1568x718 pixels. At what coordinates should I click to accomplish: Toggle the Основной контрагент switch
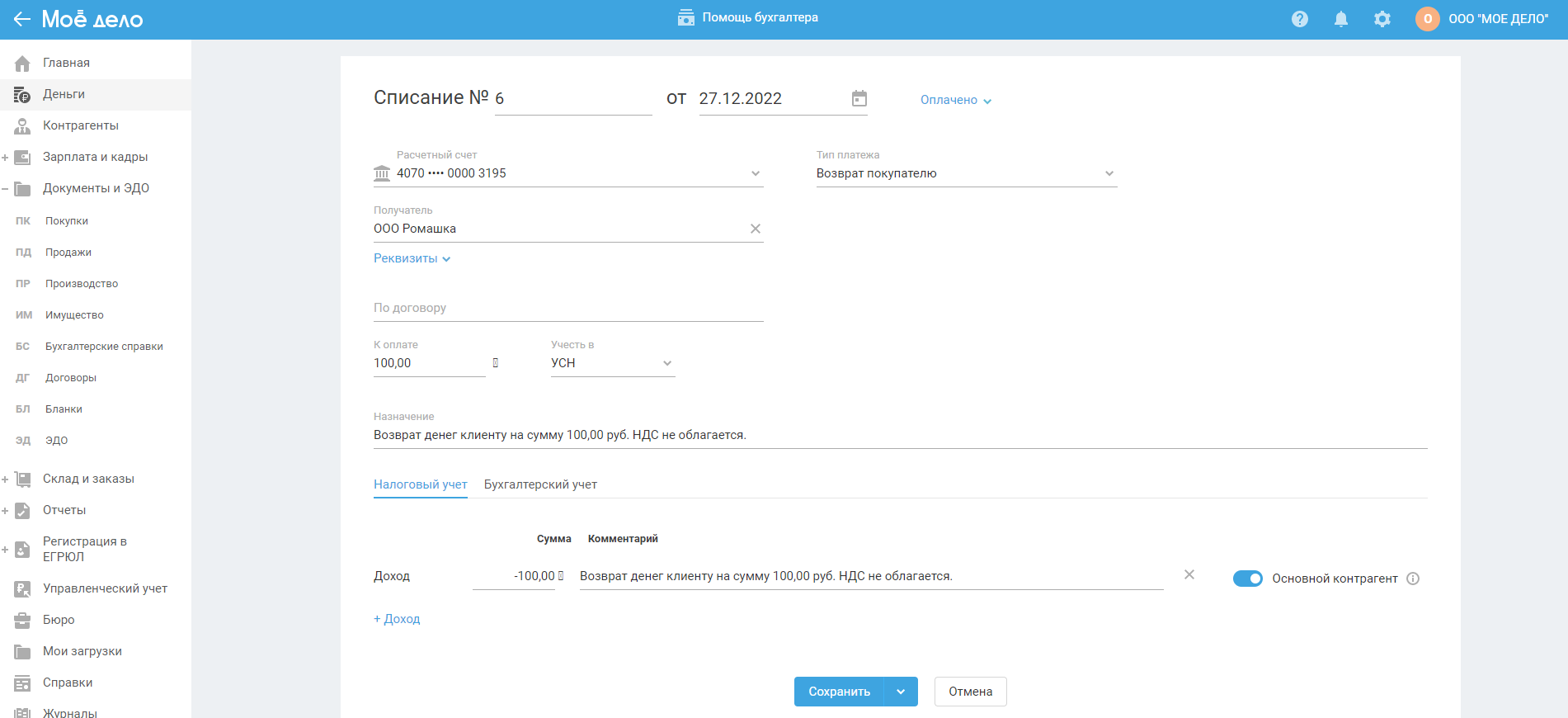click(1247, 579)
